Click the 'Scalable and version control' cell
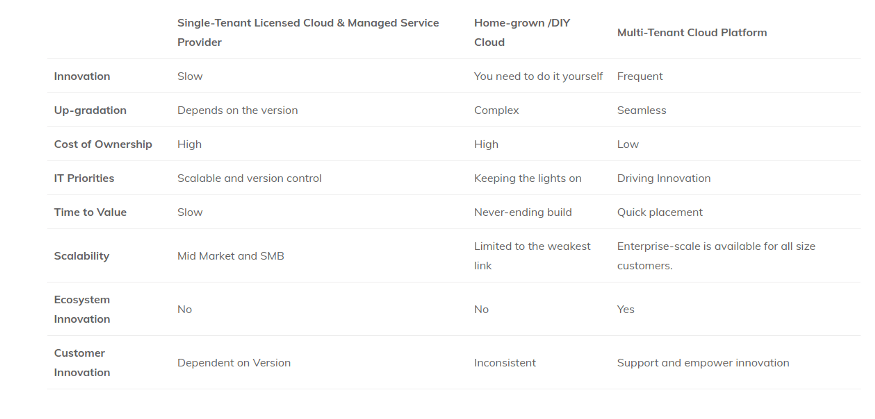This screenshot has height=419, width=875. coord(249,178)
